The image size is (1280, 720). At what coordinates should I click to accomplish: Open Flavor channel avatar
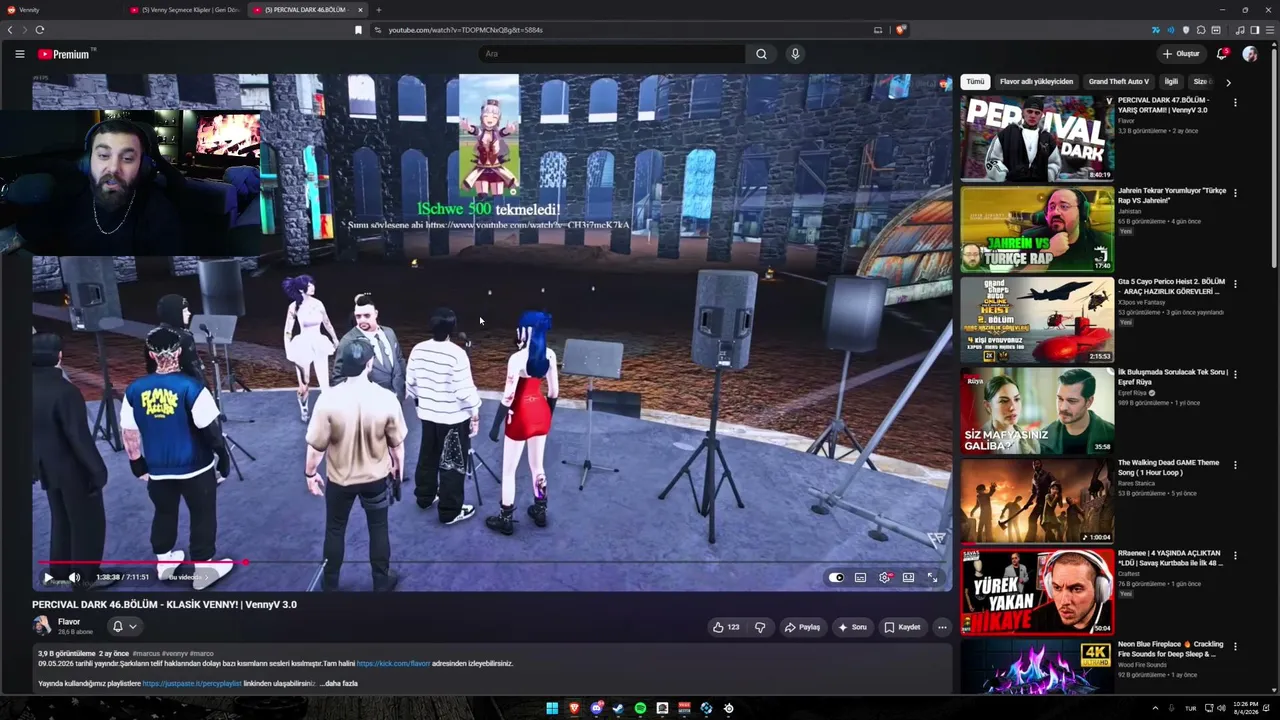coord(42,626)
